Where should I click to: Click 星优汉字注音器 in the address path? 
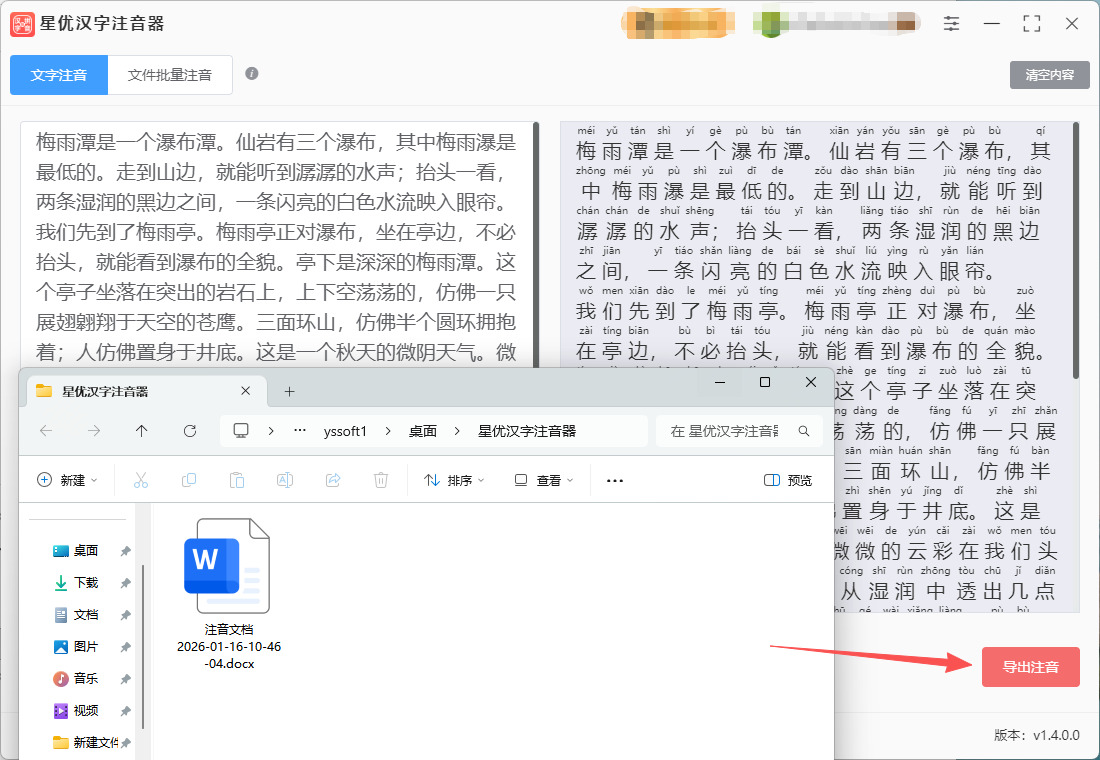pos(527,431)
